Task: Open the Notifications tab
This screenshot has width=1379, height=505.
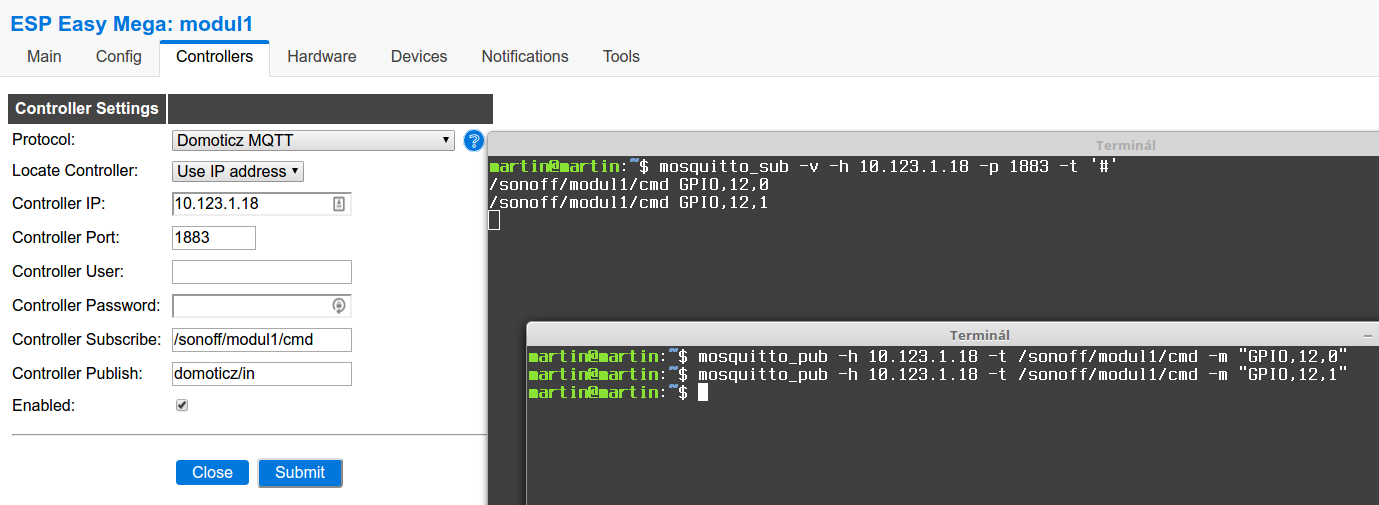Action: (x=525, y=57)
